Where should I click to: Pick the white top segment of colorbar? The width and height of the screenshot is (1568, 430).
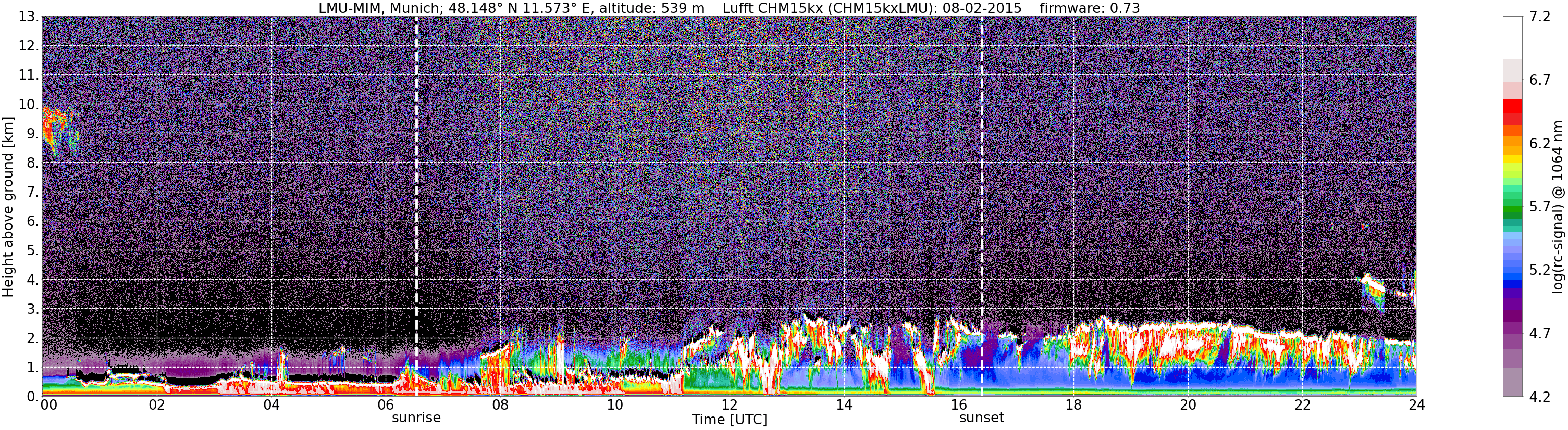pyautogui.click(x=1512, y=37)
